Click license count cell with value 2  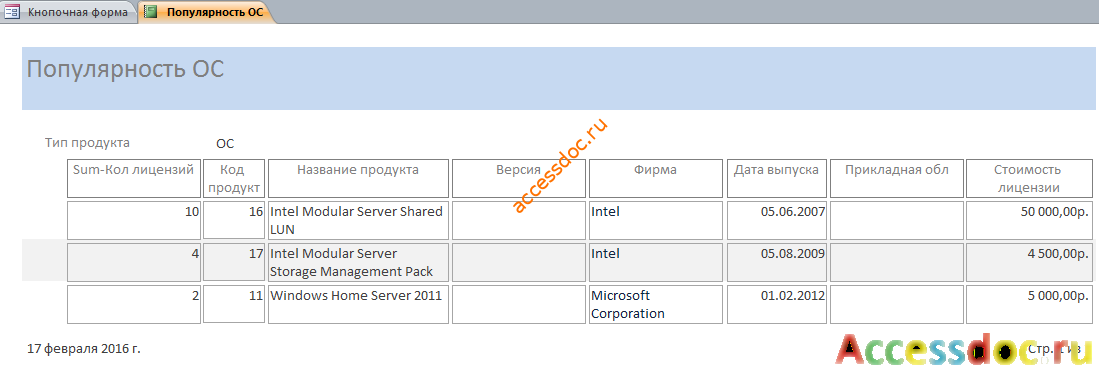134,304
